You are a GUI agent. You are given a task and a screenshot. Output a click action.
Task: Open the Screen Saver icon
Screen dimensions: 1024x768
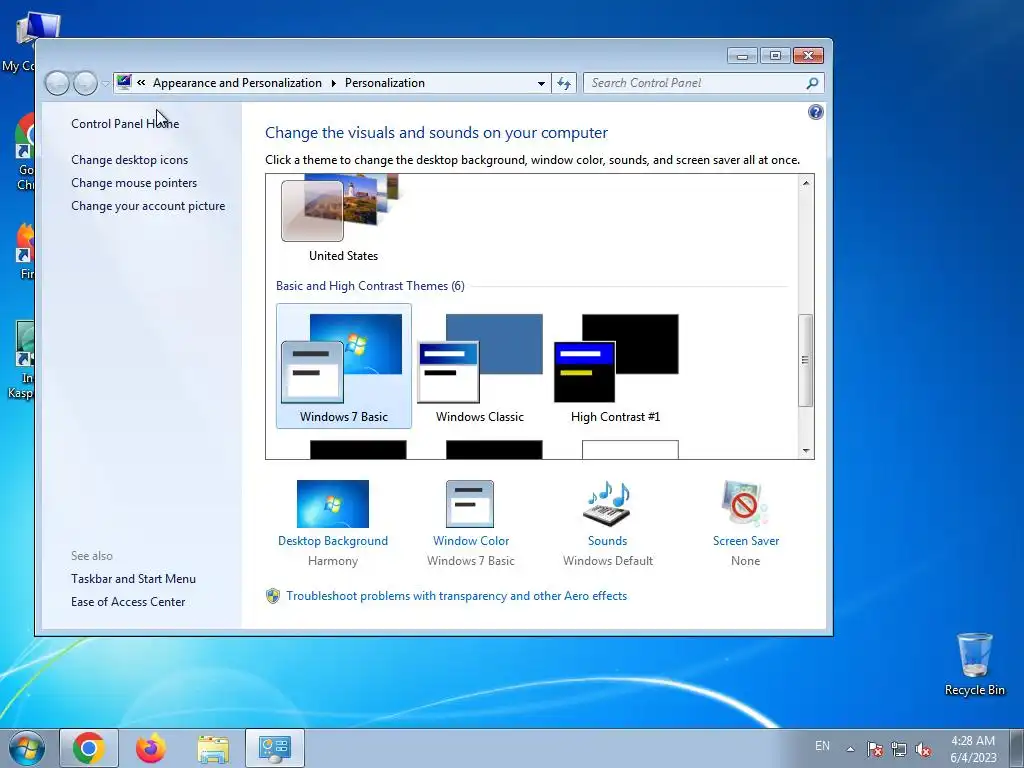(x=744, y=504)
